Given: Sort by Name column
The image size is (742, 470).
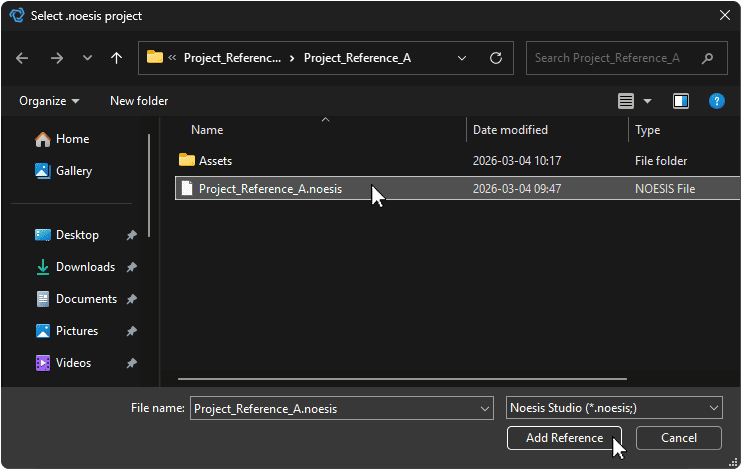Looking at the screenshot, I should pyautogui.click(x=207, y=130).
